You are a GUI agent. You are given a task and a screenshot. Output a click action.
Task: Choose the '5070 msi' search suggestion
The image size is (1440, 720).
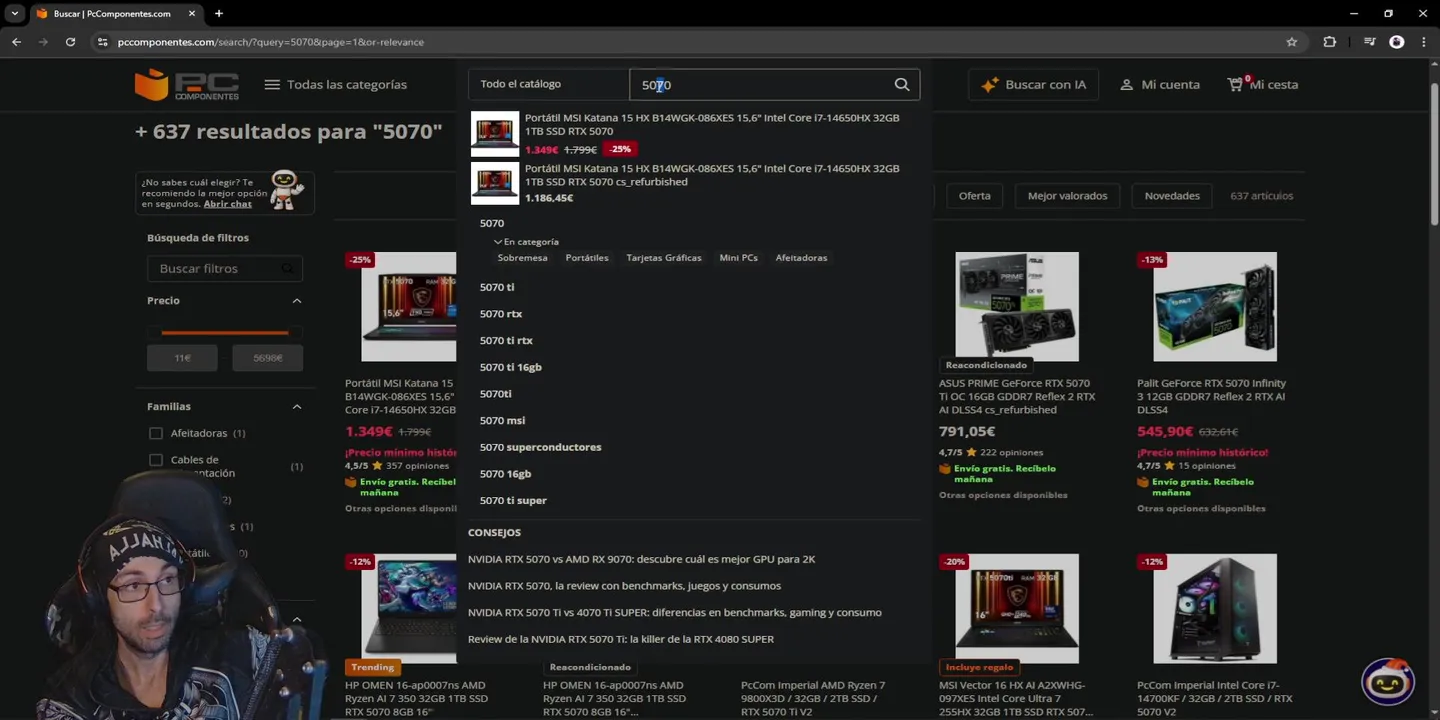502,421
